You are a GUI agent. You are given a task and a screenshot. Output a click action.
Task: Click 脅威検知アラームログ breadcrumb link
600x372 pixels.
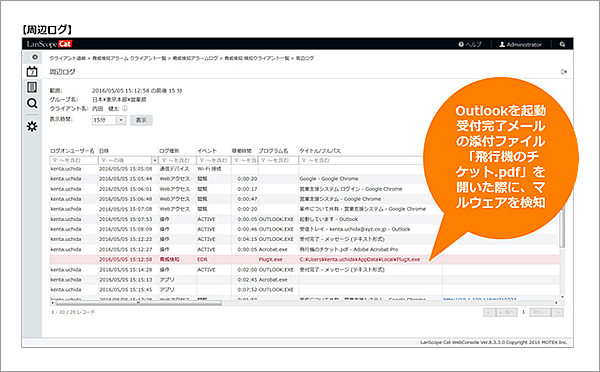click(195, 59)
